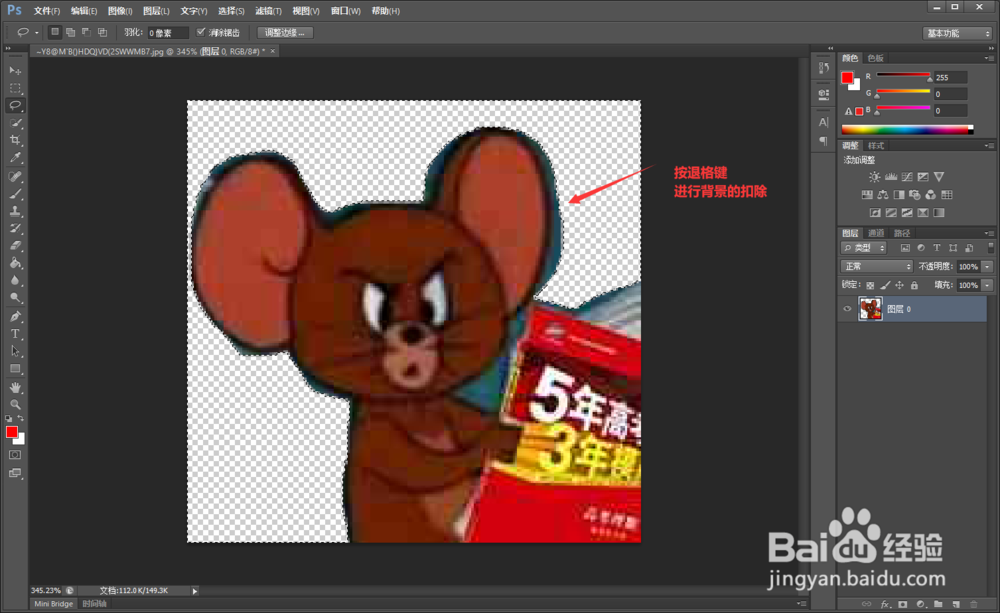
Task: Open 基本功能 workspace dropdown
Action: click(x=957, y=33)
